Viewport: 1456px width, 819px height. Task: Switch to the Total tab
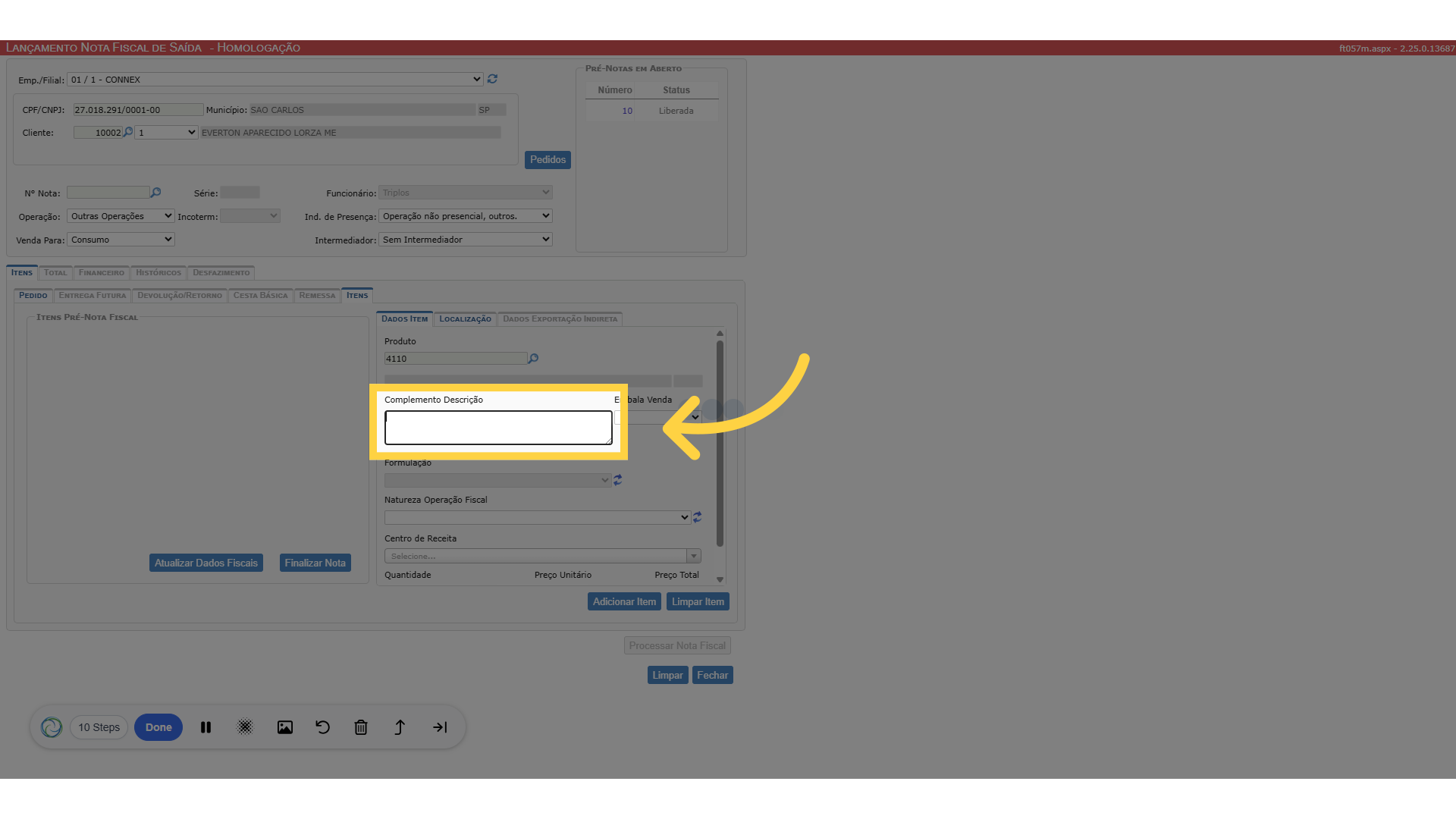click(x=55, y=273)
